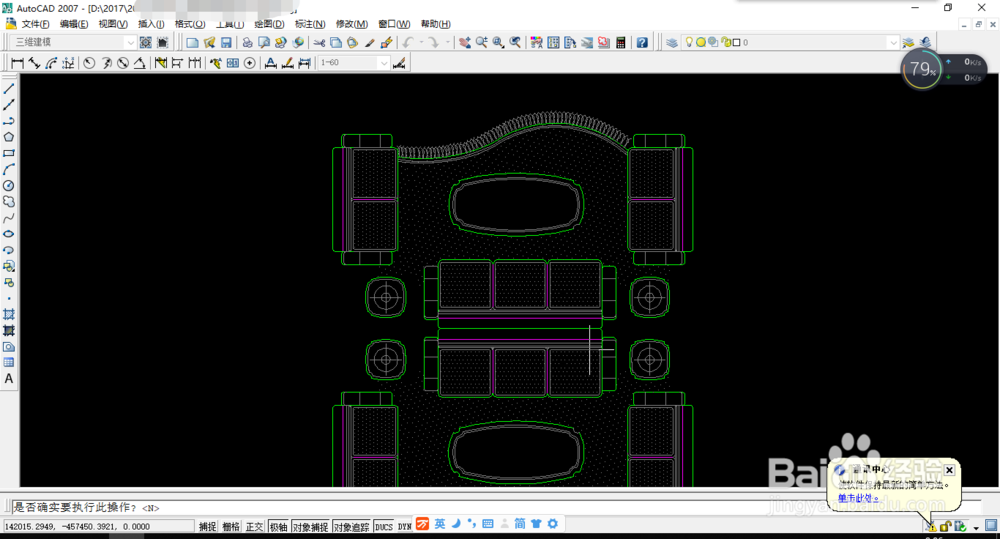Viewport: 1000px width, 539px height.
Task: Open the 帮助(H) menu
Action: tap(436, 24)
